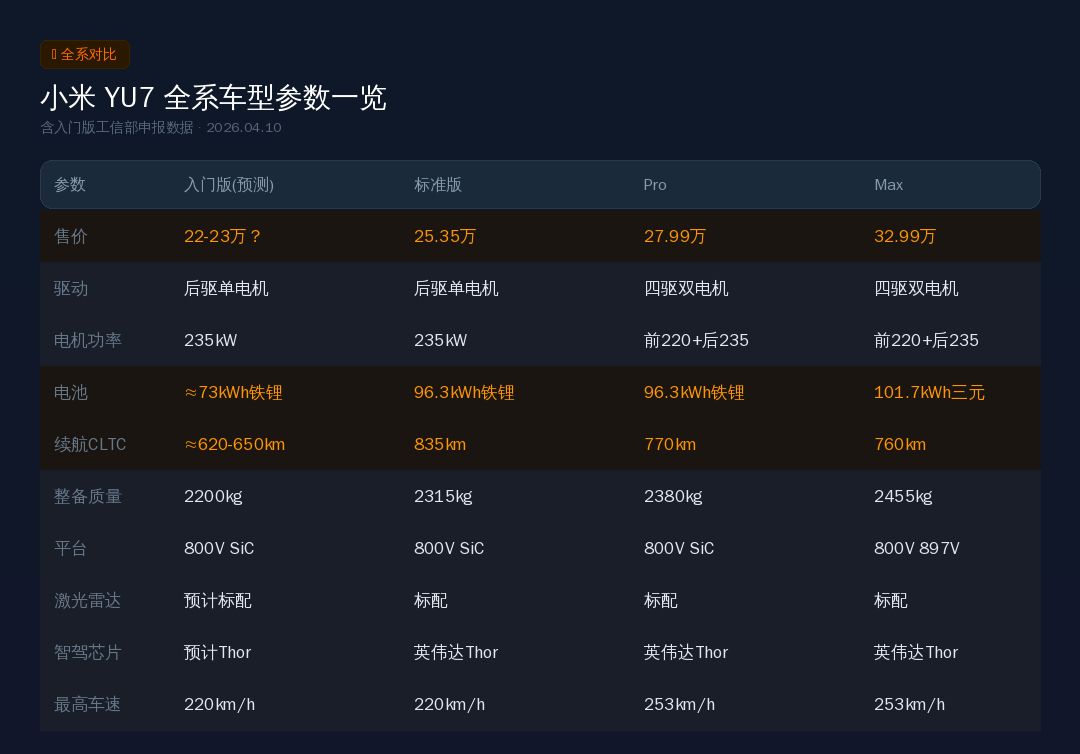Click the 参数 header cell
The height and width of the screenshot is (754, 1080).
[70, 185]
